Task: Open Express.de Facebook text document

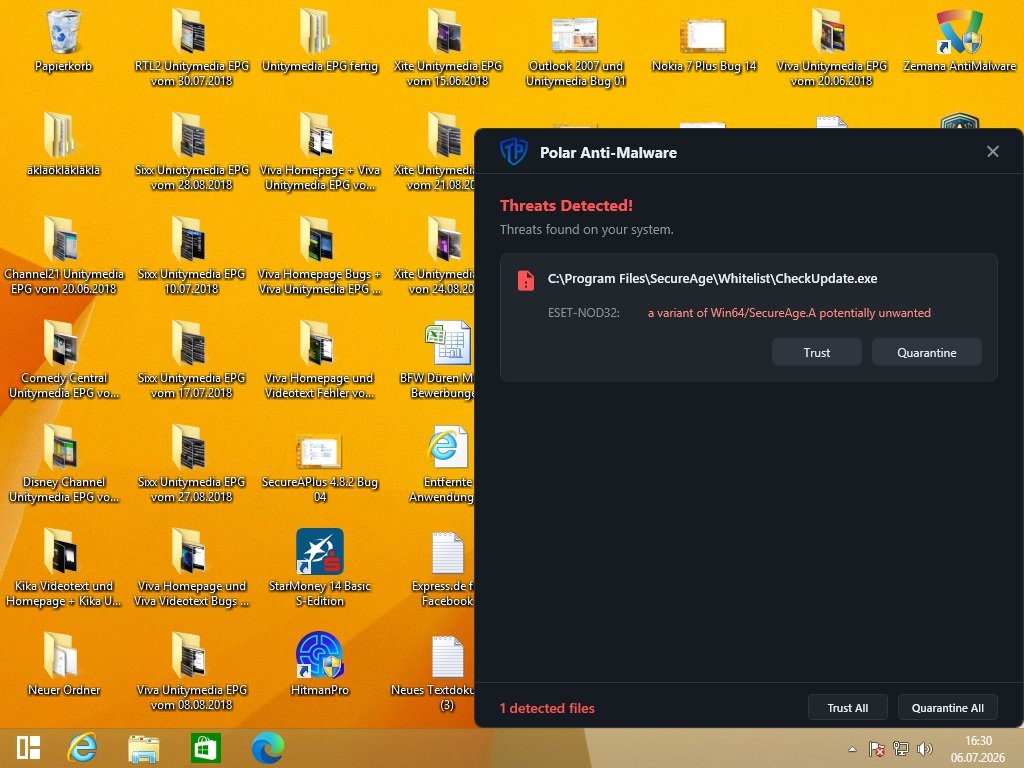Action: click(448, 552)
